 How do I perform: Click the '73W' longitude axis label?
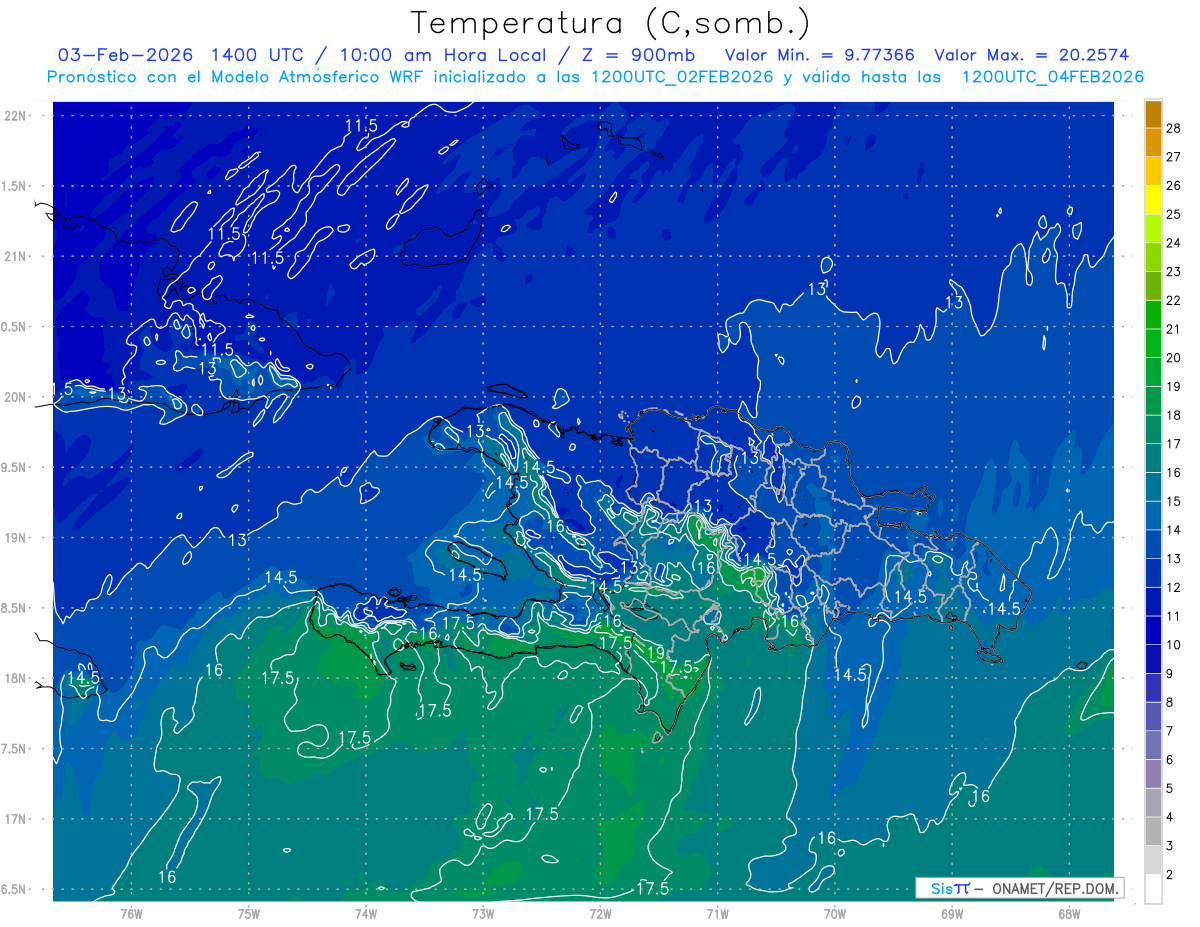pyautogui.click(x=483, y=914)
